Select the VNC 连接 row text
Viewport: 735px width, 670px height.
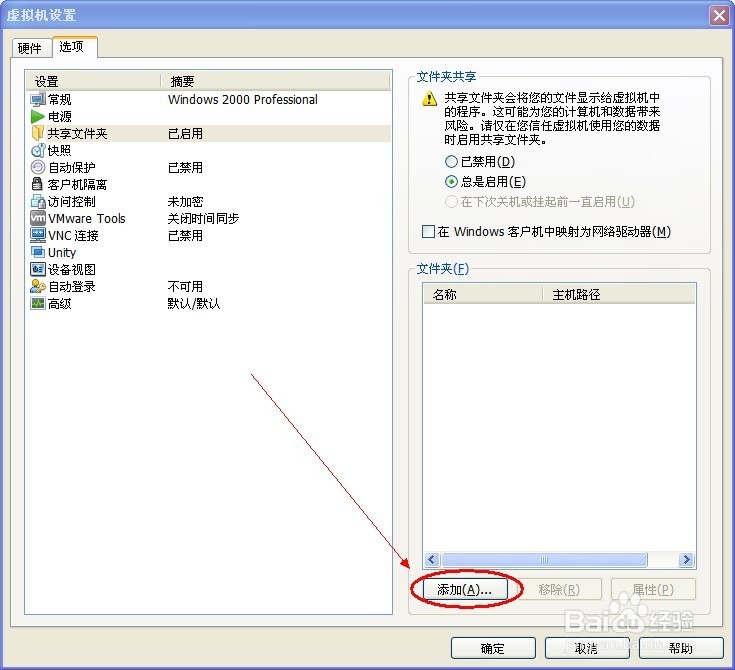tap(73, 235)
